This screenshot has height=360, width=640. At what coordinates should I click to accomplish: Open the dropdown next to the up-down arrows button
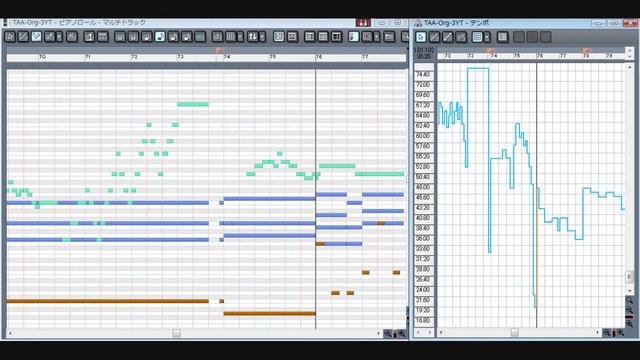[262, 37]
